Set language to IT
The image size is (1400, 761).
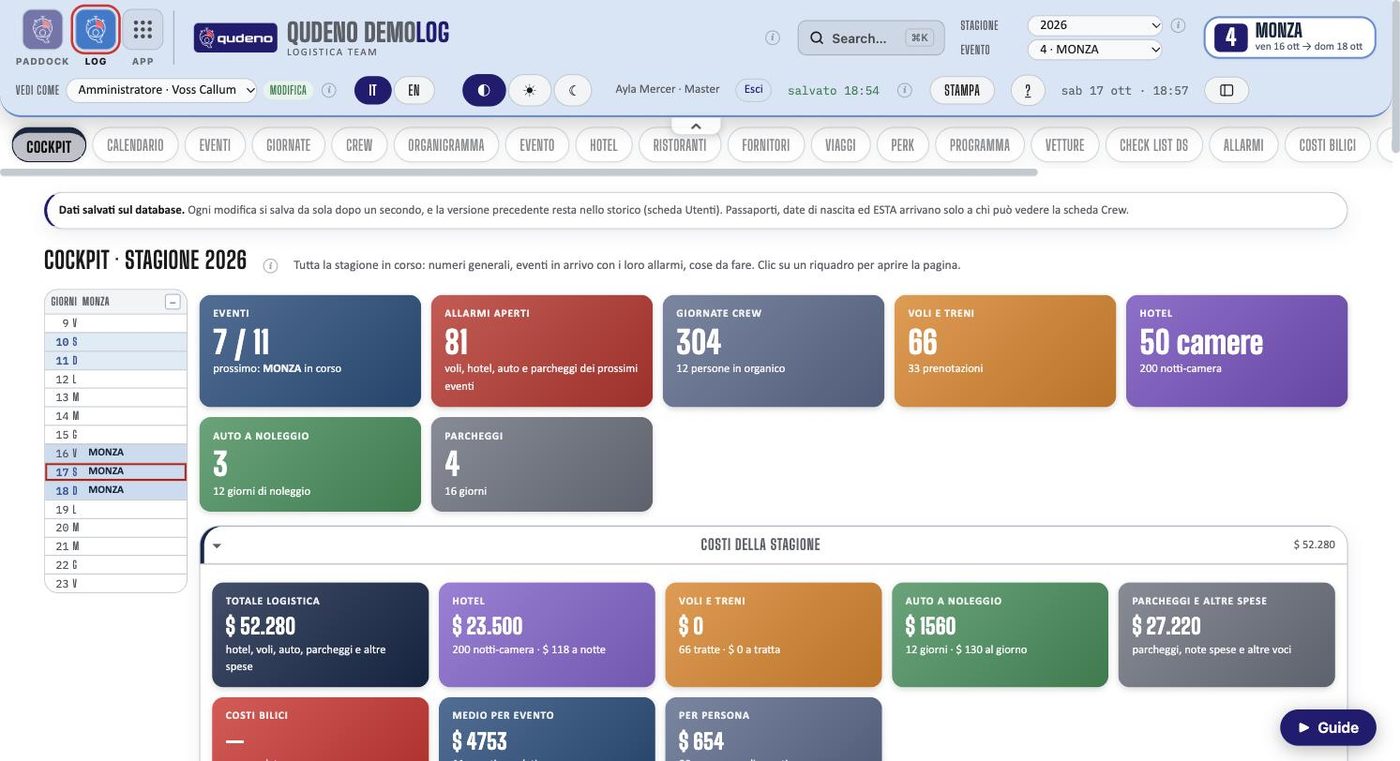[373, 90]
